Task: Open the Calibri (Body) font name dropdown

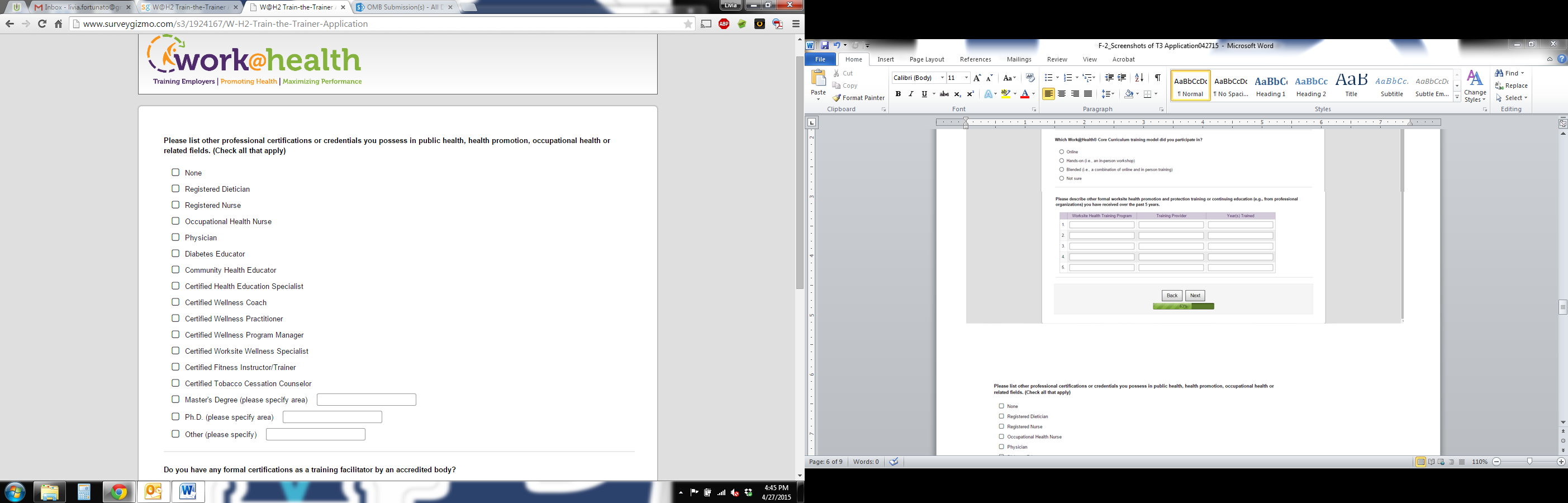Action: tap(942, 78)
